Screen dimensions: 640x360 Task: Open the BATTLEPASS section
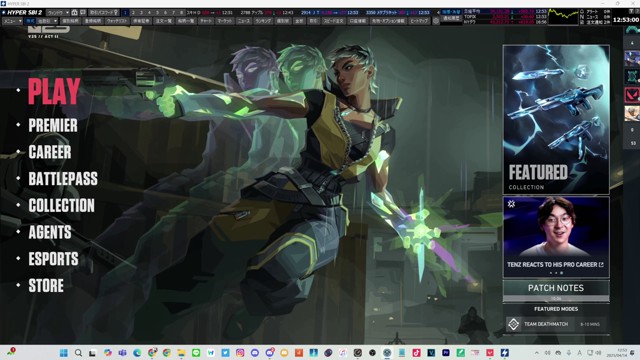tap(63, 178)
